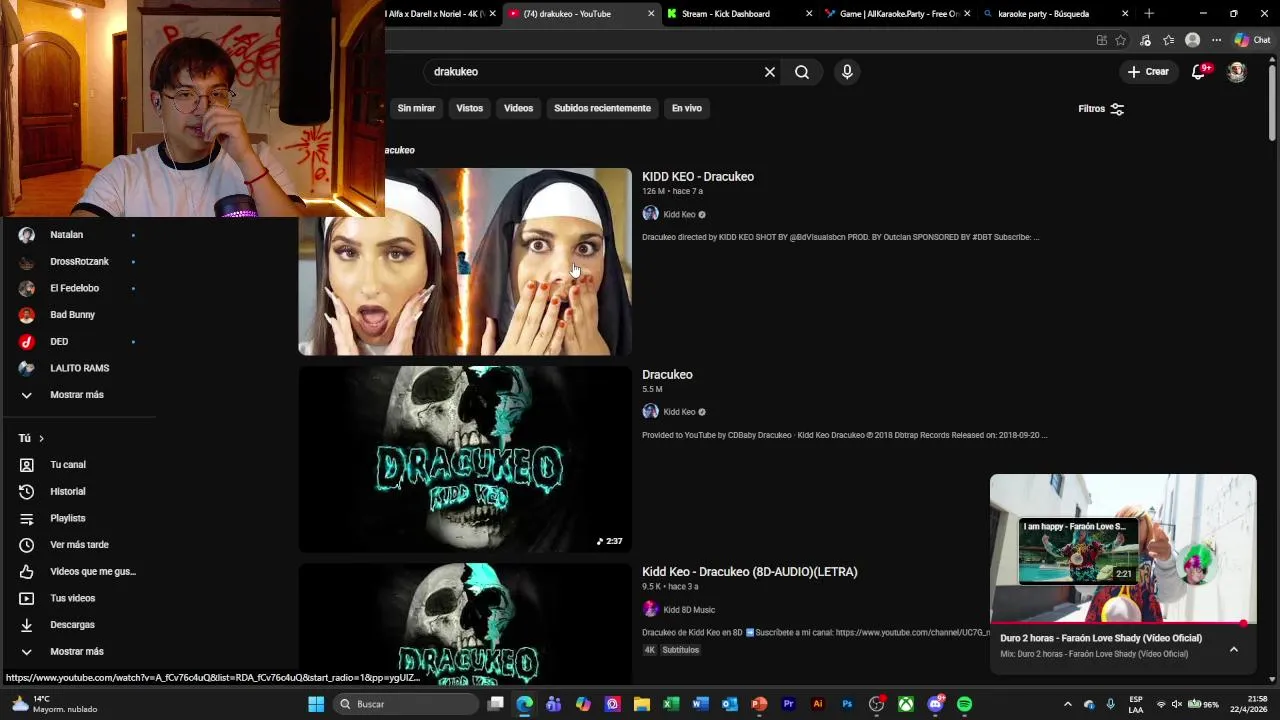Screen dimensions: 1280x720
Task: Clear the search box with the X icon
Action: (770, 72)
